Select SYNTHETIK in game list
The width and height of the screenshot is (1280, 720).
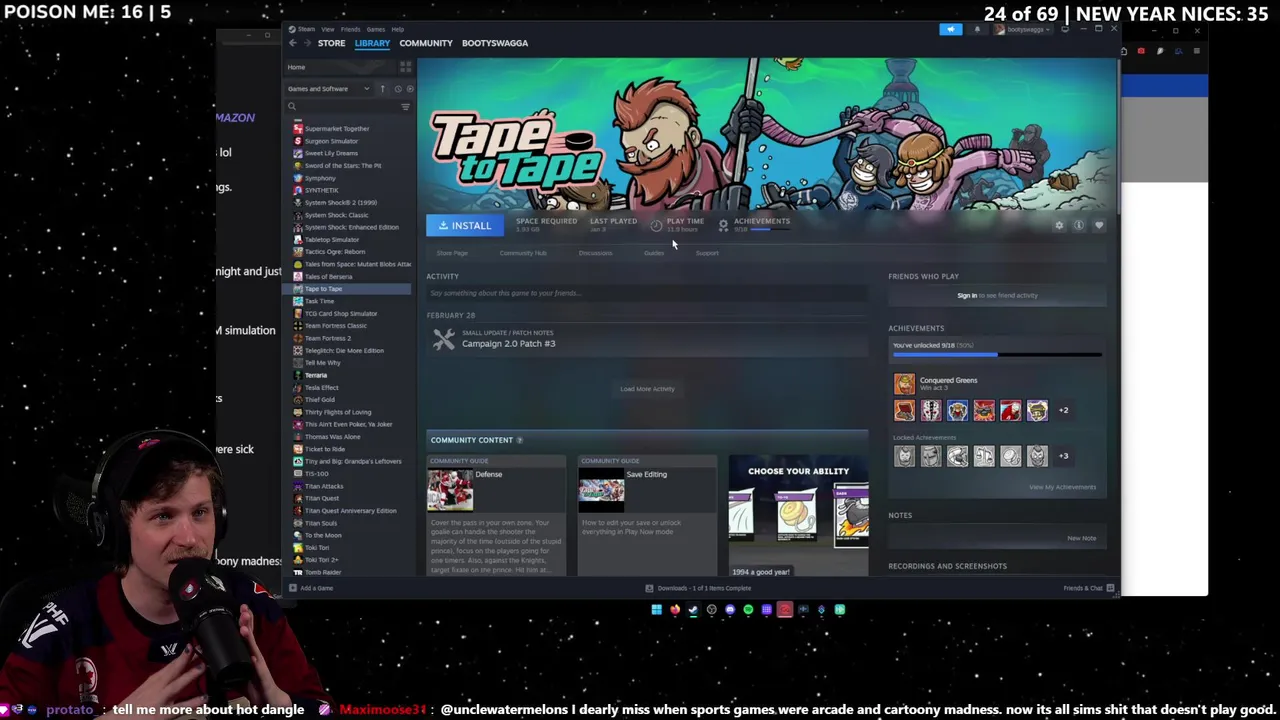[x=321, y=190]
